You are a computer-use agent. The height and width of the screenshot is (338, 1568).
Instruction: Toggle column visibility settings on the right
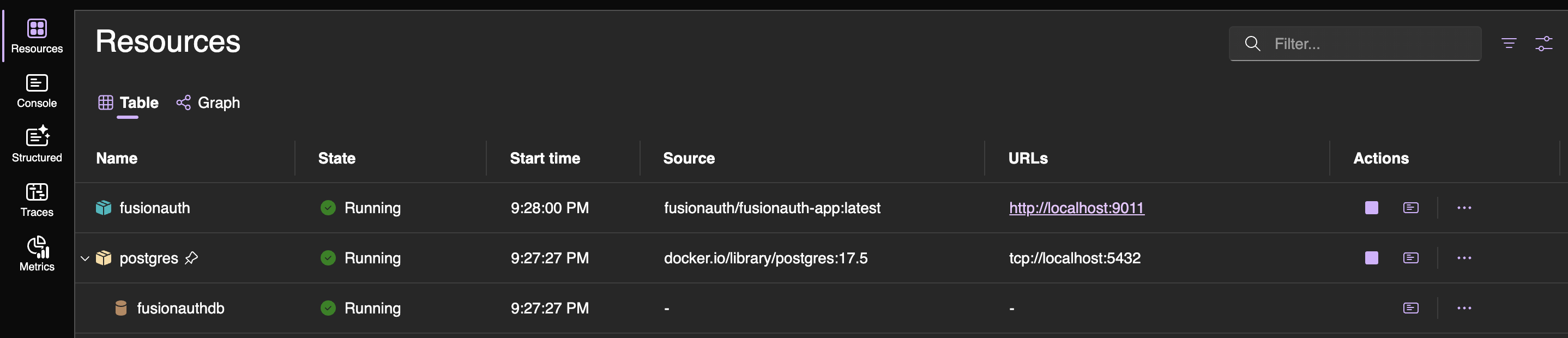[1545, 43]
